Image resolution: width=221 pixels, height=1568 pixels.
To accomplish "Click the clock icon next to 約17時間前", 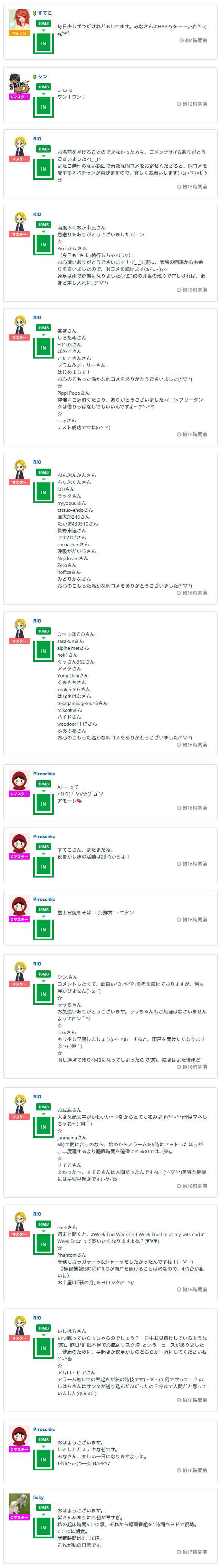I will coord(179,1551).
